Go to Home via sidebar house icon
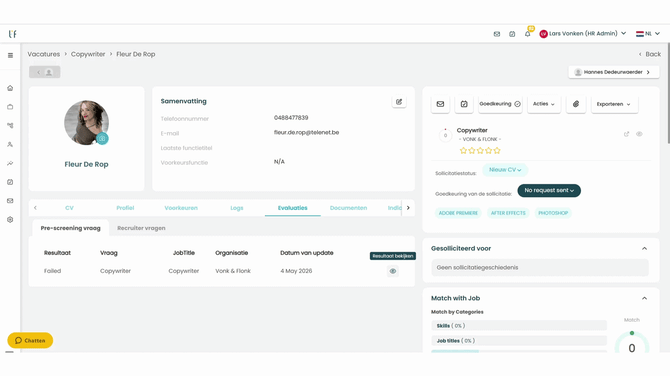 [10, 88]
